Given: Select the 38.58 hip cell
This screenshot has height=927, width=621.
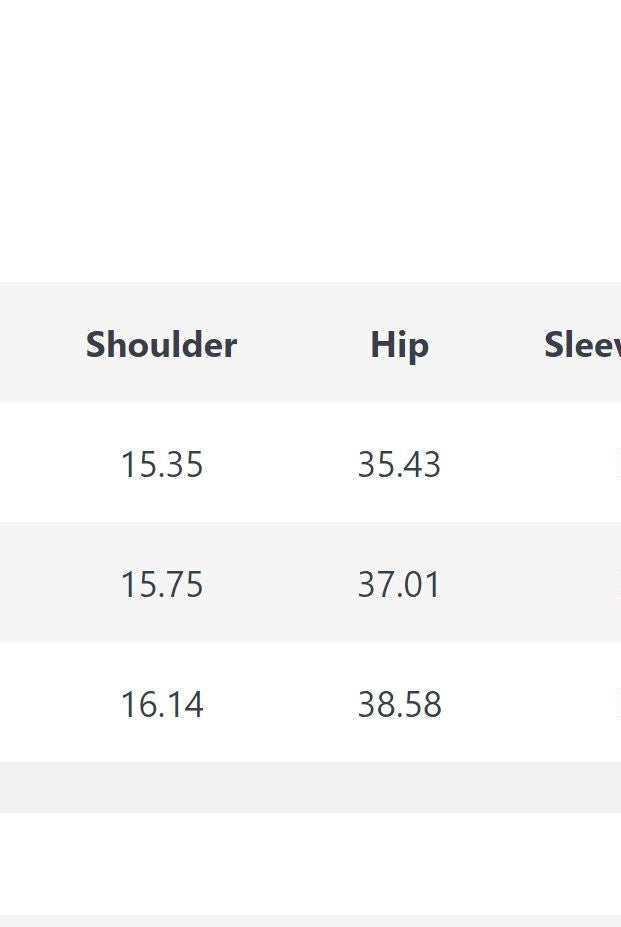Looking at the screenshot, I should pyautogui.click(x=399, y=705).
